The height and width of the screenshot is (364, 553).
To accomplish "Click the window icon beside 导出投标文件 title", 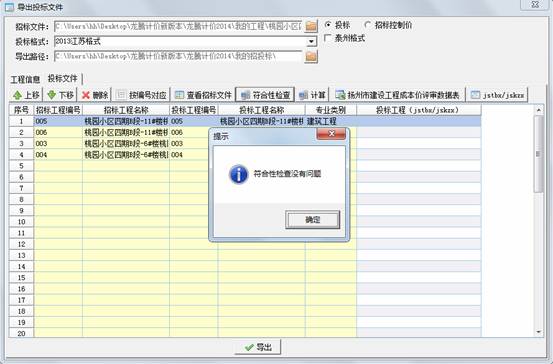I will click(x=9, y=7).
